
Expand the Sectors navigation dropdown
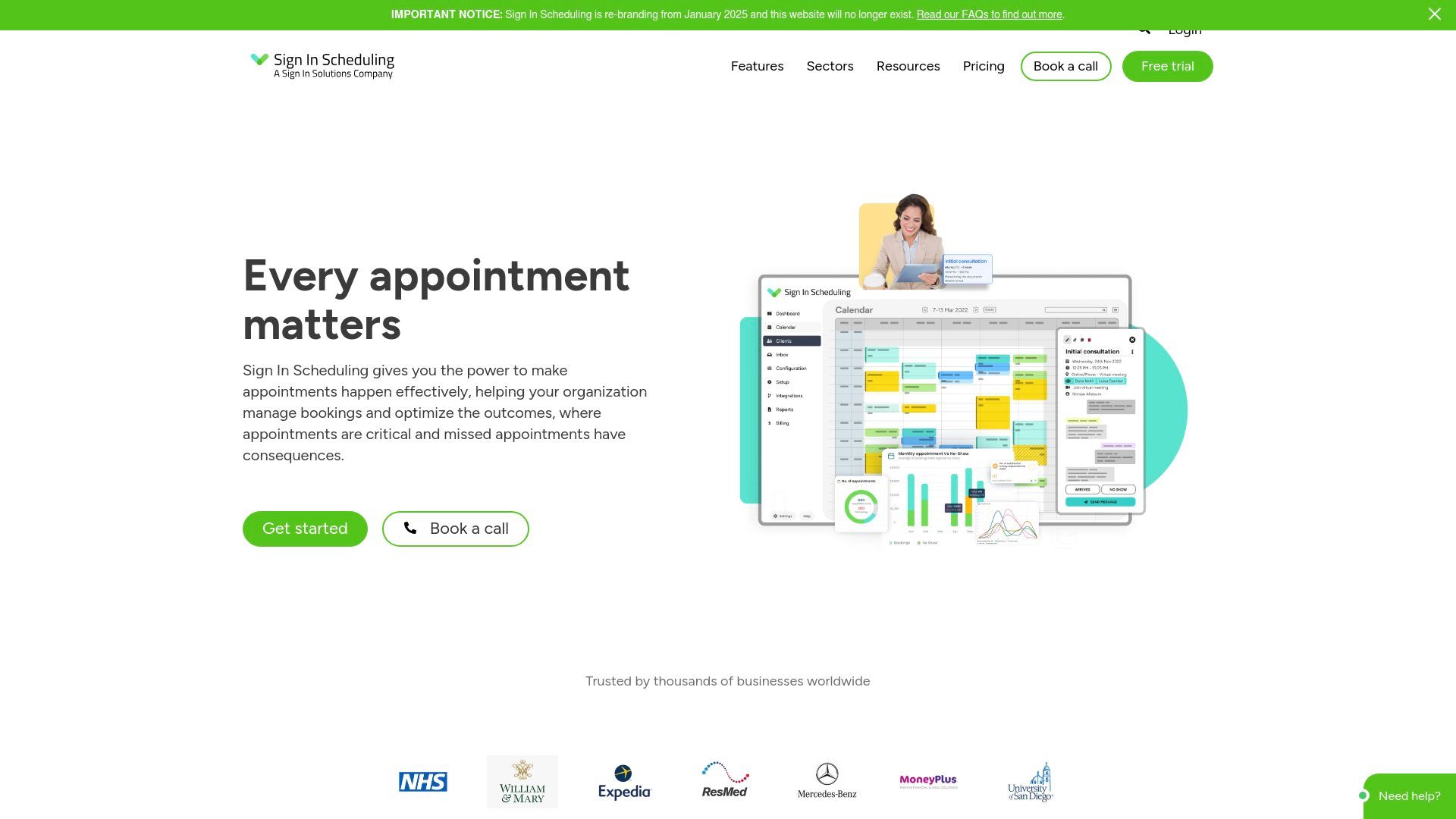(830, 66)
